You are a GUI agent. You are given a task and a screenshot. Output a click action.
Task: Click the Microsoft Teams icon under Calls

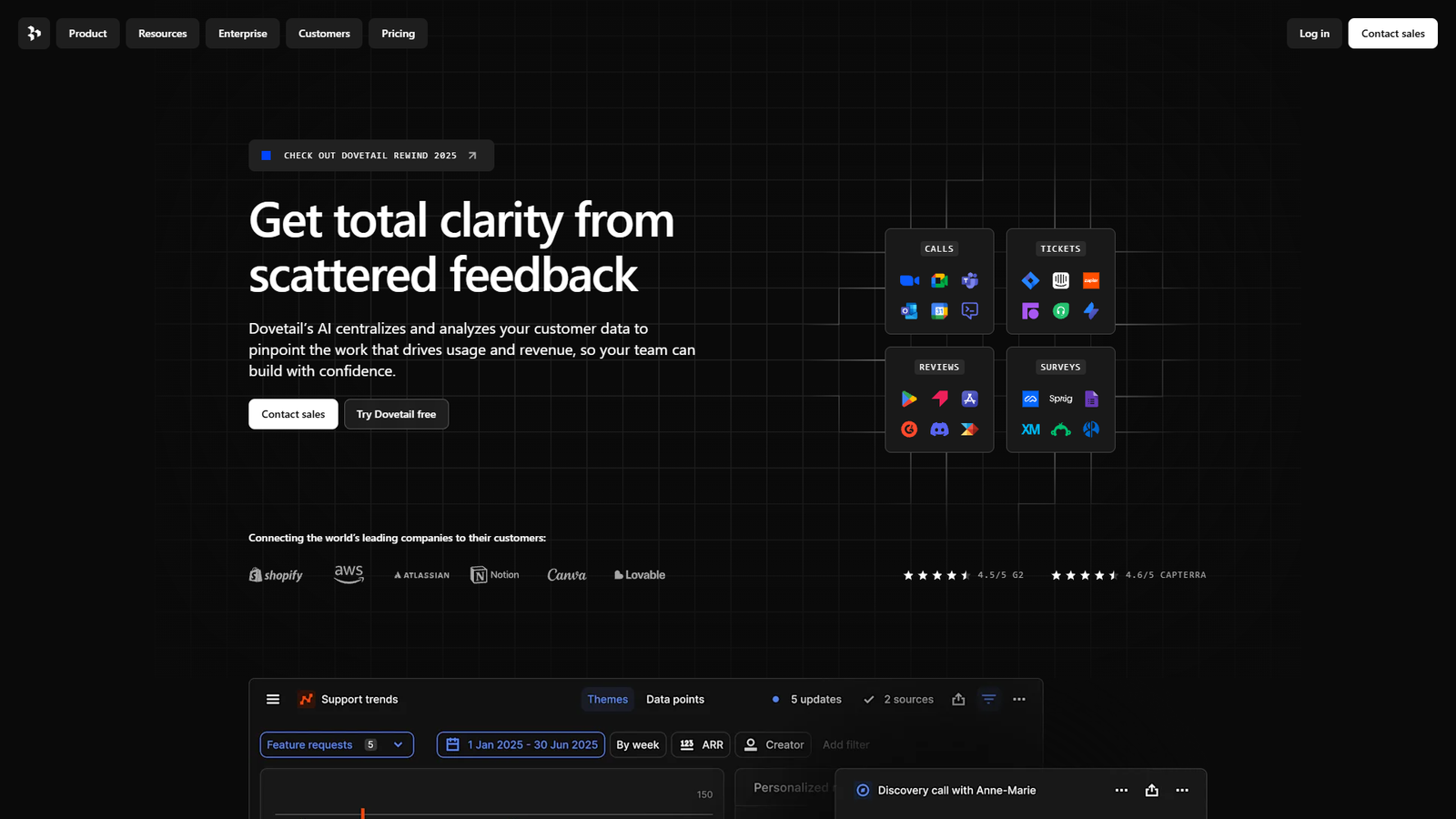970,280
